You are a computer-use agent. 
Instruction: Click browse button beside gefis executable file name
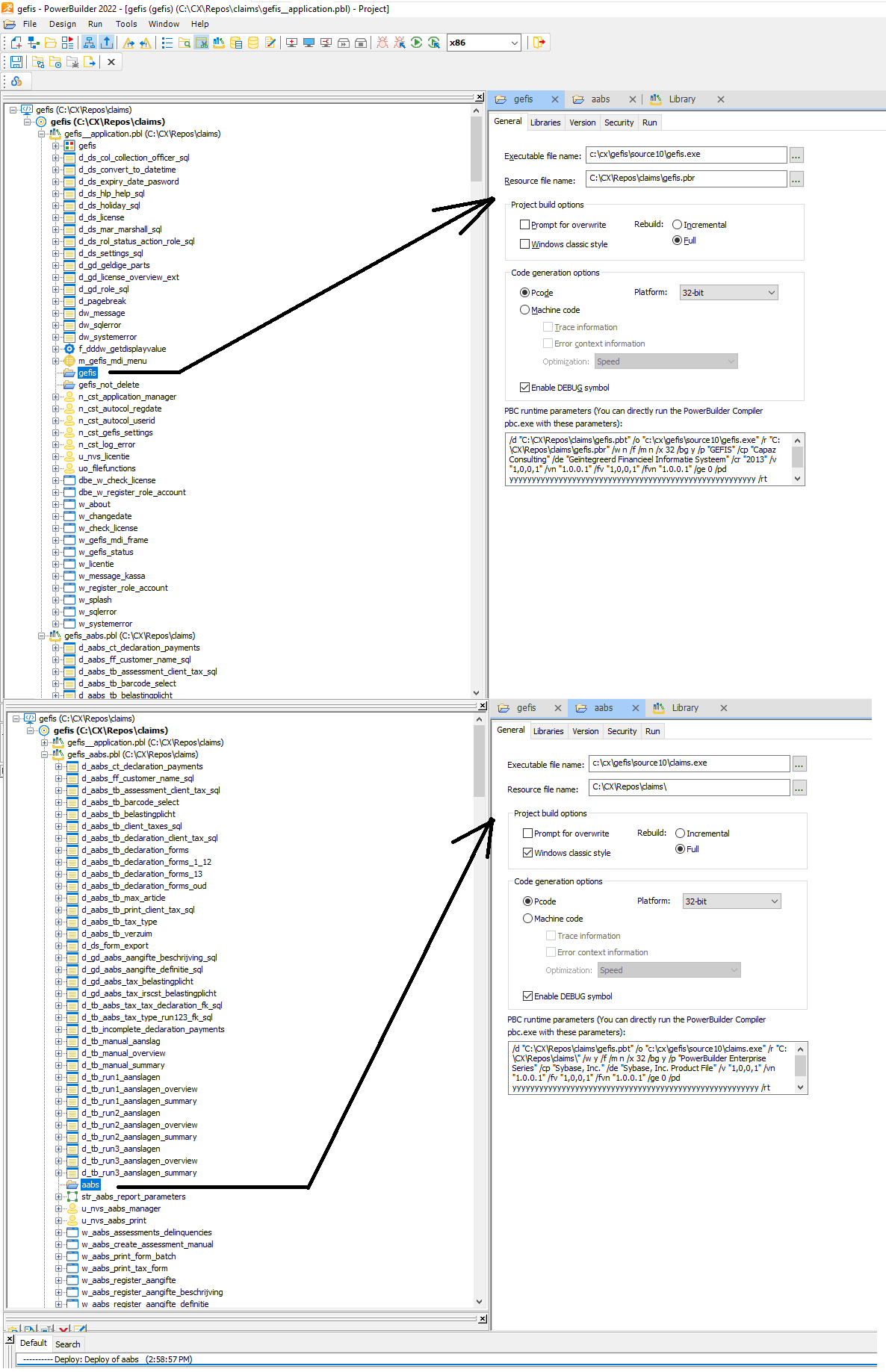[796, 155]
